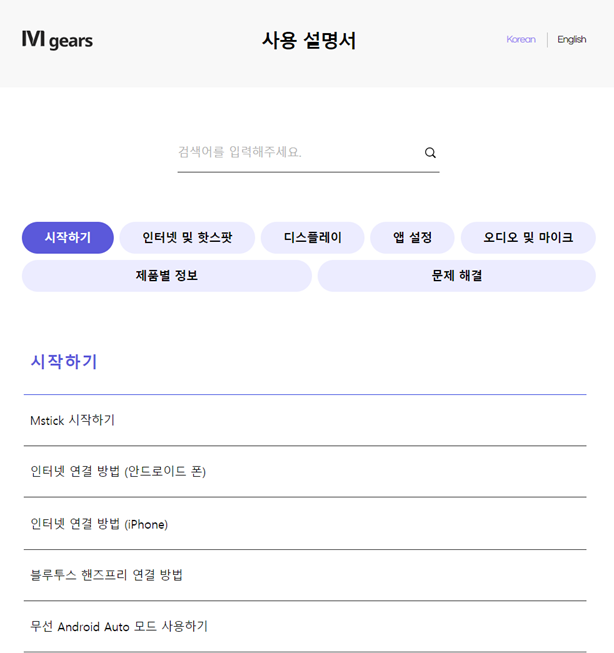Image resolution: width=614 pixels, height=653 pixels.
Task: Open 인터넷 연결 방법 (iPhone) guide
Action: click(x=99, y=524)
